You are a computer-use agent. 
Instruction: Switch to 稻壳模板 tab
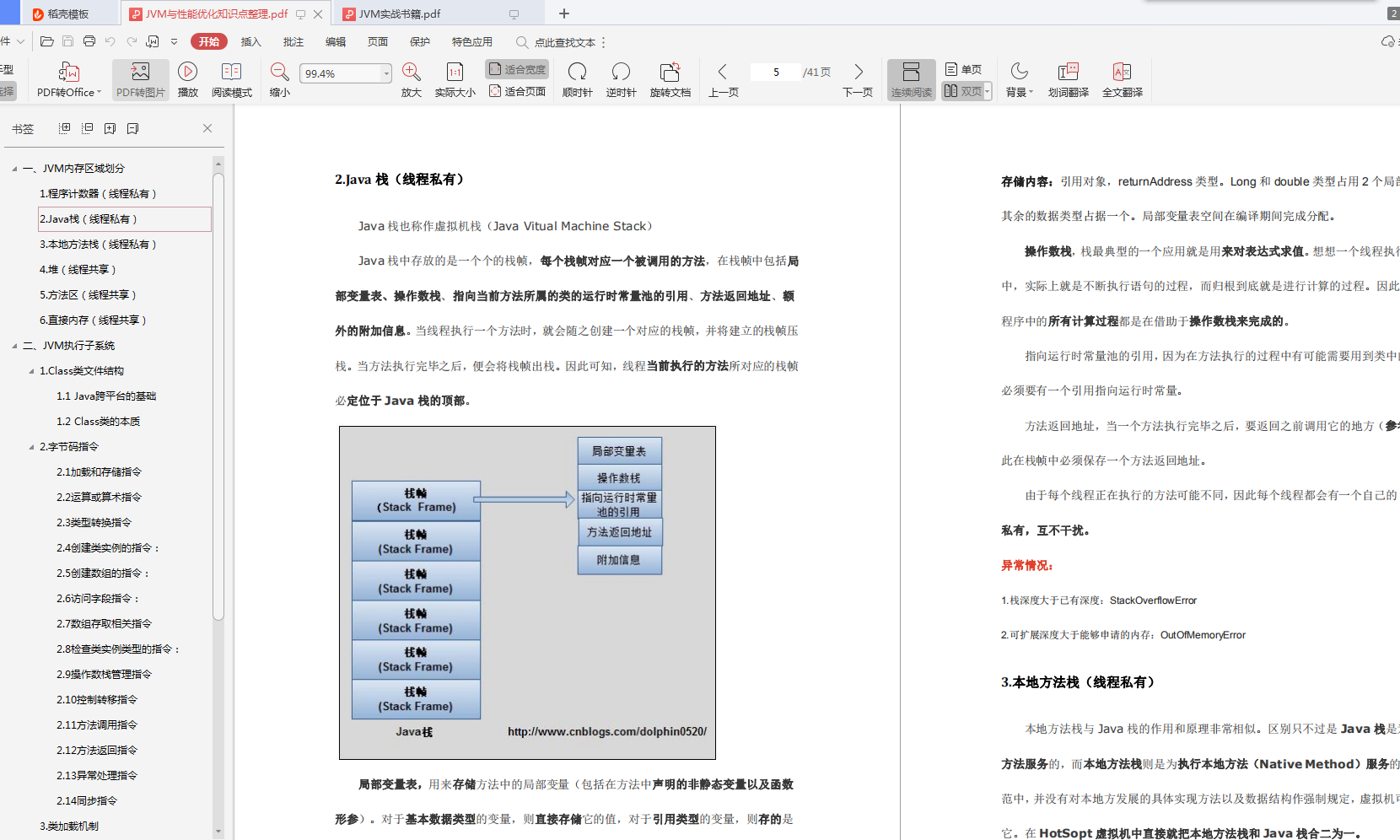69,13
